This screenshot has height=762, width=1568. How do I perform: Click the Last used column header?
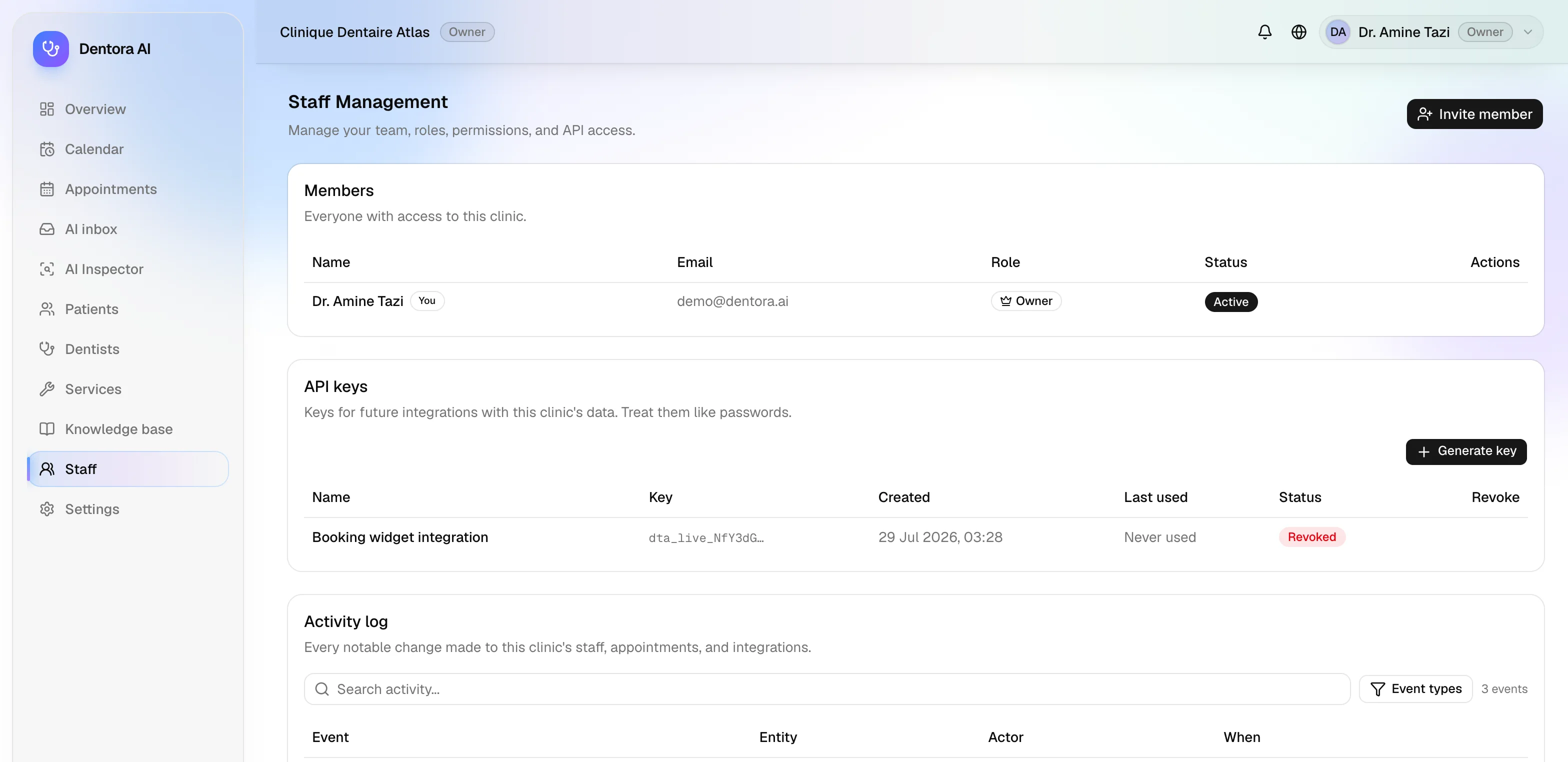(1155, 497)
